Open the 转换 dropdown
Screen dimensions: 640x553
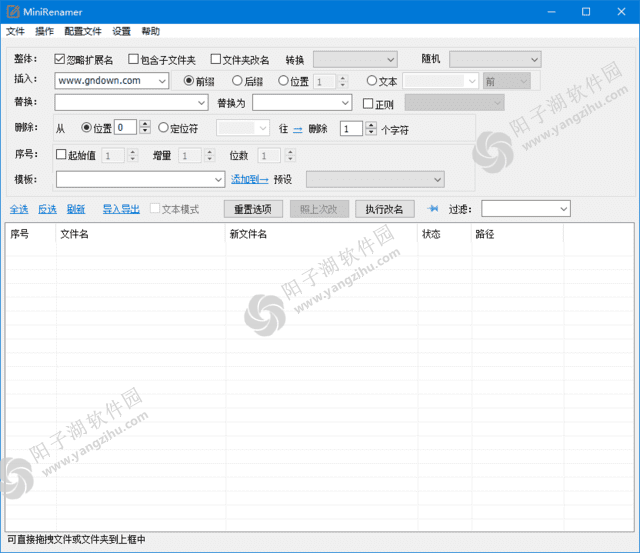pyautogui.click(x=355, y=60)
